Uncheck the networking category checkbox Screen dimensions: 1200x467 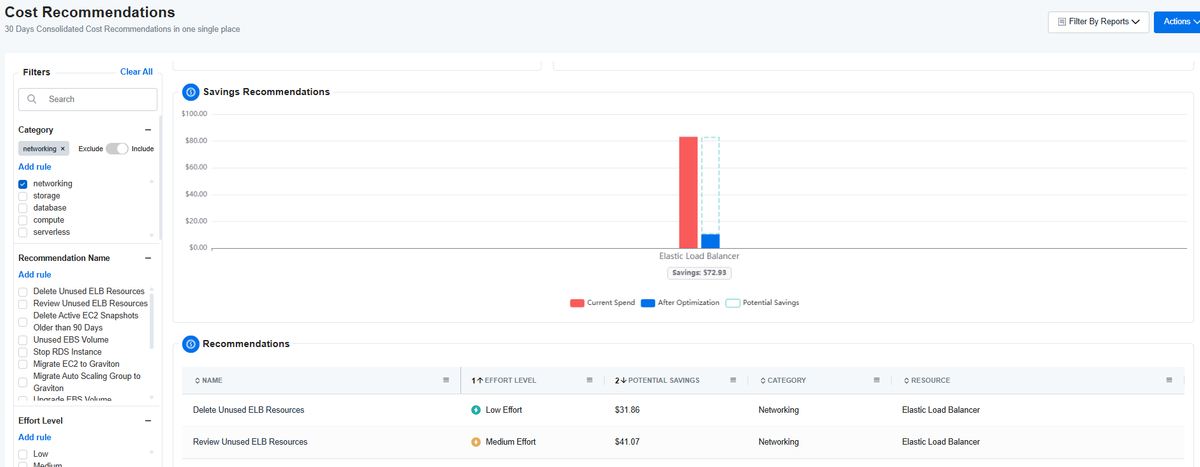coord(22,184)
